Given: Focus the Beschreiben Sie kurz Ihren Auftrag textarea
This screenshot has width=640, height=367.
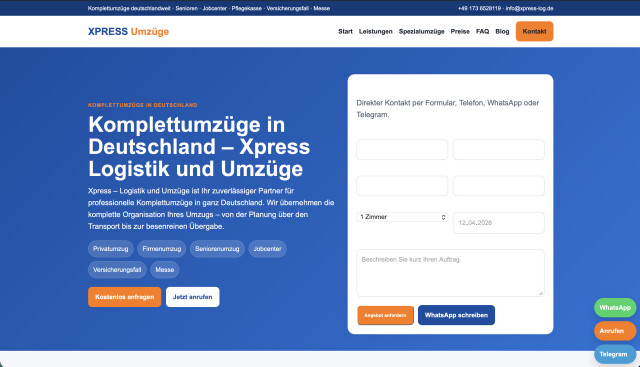Looking at the screenshot, I should click(450, 273).
